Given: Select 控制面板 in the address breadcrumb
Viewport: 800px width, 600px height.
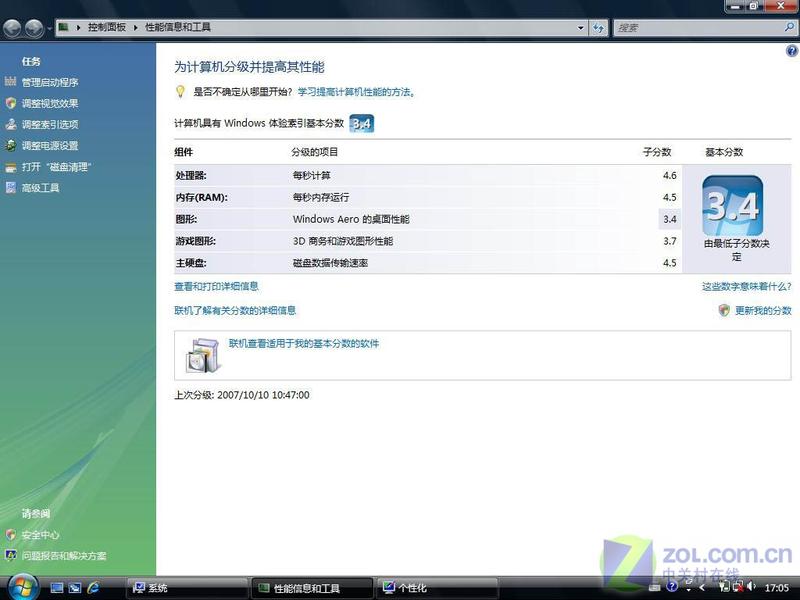Looking at the screenshot, I should (107, 28).
